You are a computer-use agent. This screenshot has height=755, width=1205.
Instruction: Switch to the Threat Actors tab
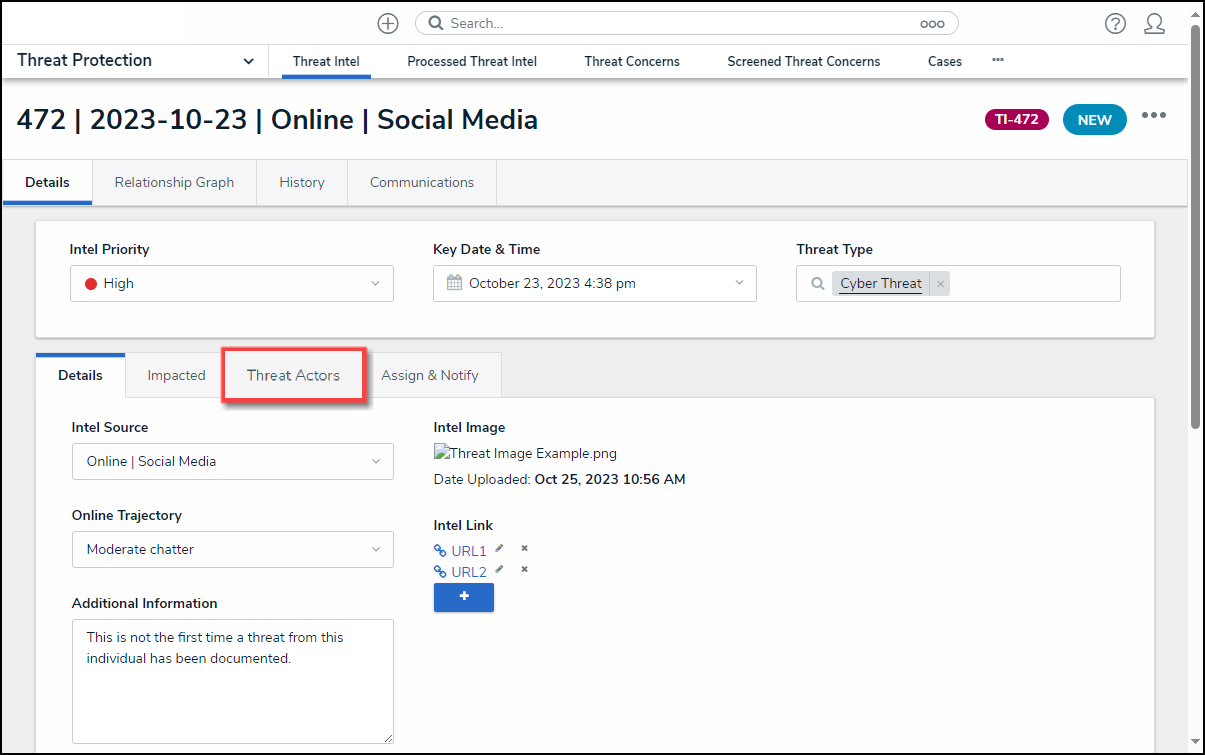click(x=293, y=376)
